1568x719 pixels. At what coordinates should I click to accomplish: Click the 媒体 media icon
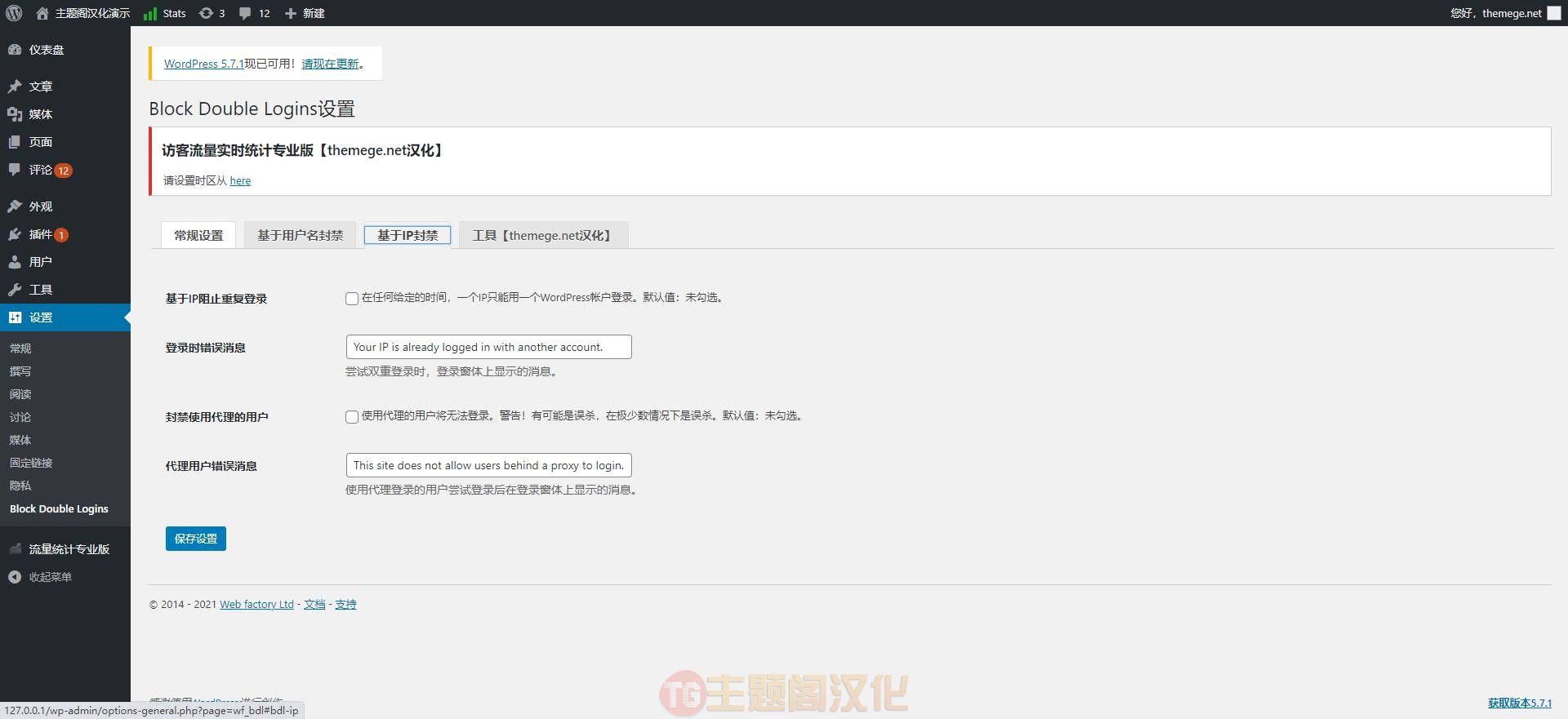tap(15, 114)
